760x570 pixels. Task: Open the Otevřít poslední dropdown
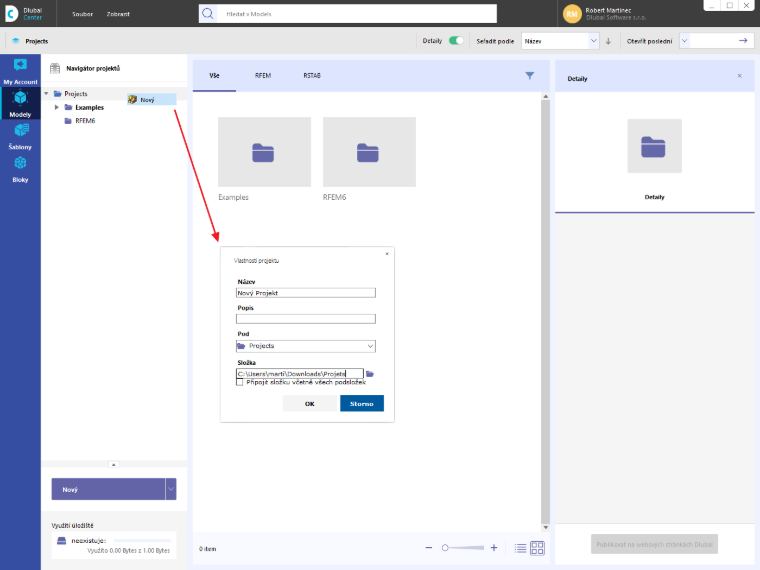[x=684, y=41]
